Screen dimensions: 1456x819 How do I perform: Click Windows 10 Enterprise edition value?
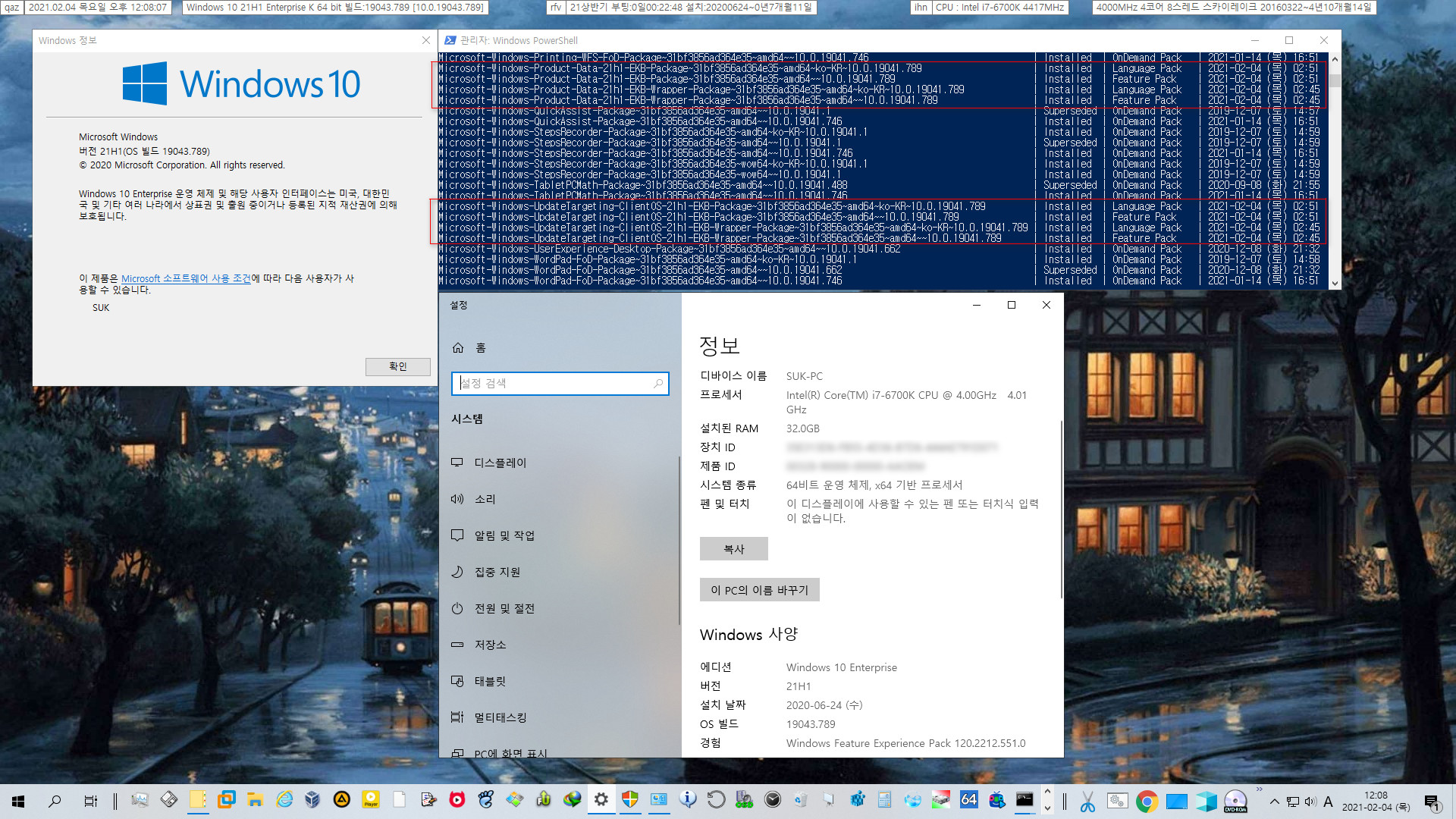click(841, 667)
